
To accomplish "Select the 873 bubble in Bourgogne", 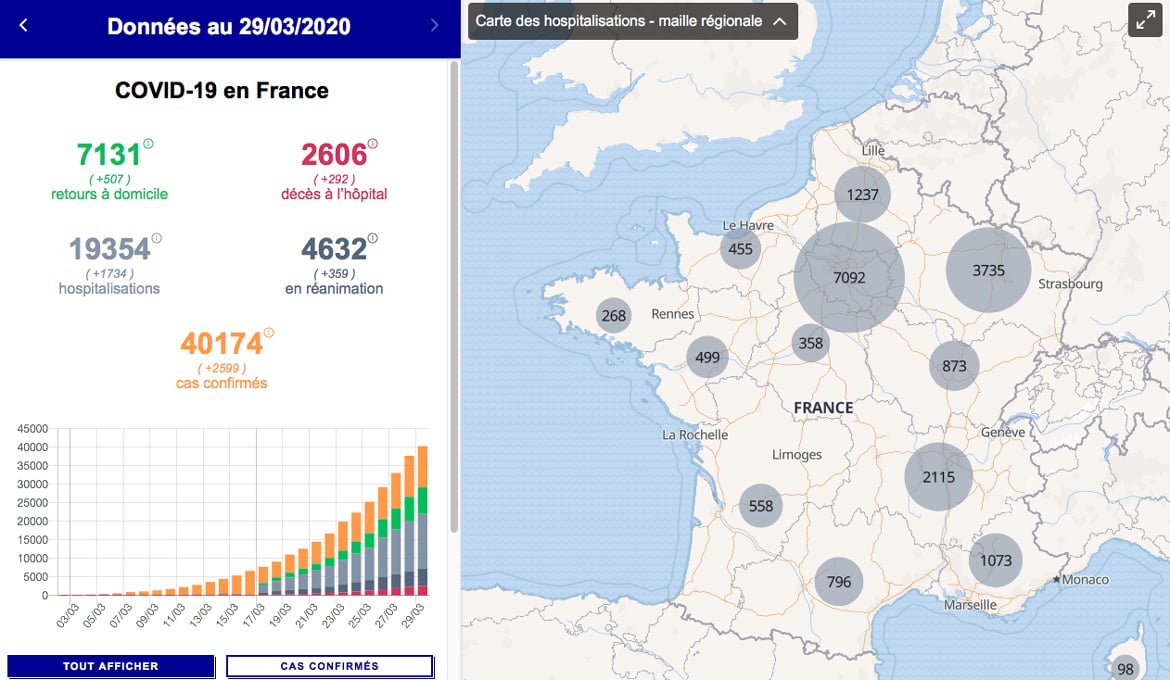I will [x=954, y=366].
